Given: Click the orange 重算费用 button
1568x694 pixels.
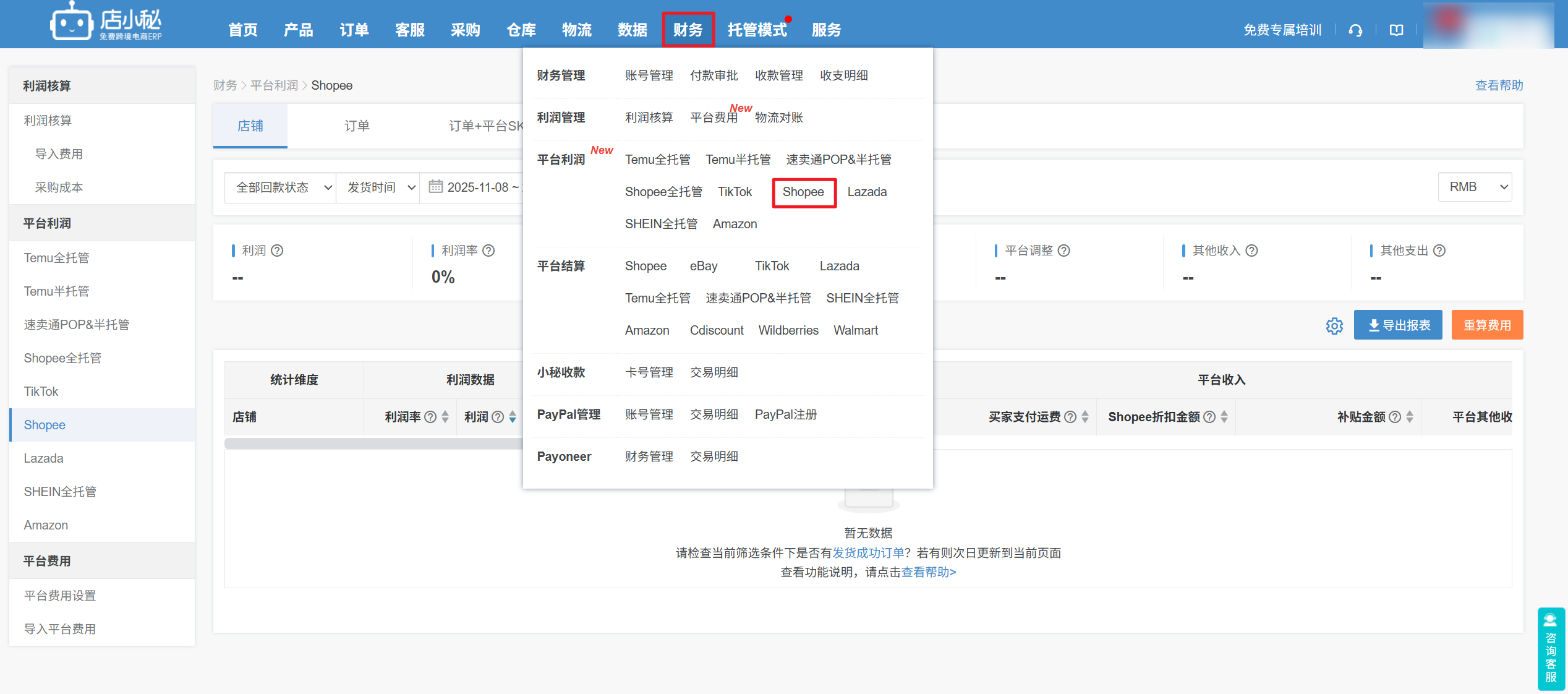Looking at the screenshot, I should pyautogui.click(x=1487, y=325).
